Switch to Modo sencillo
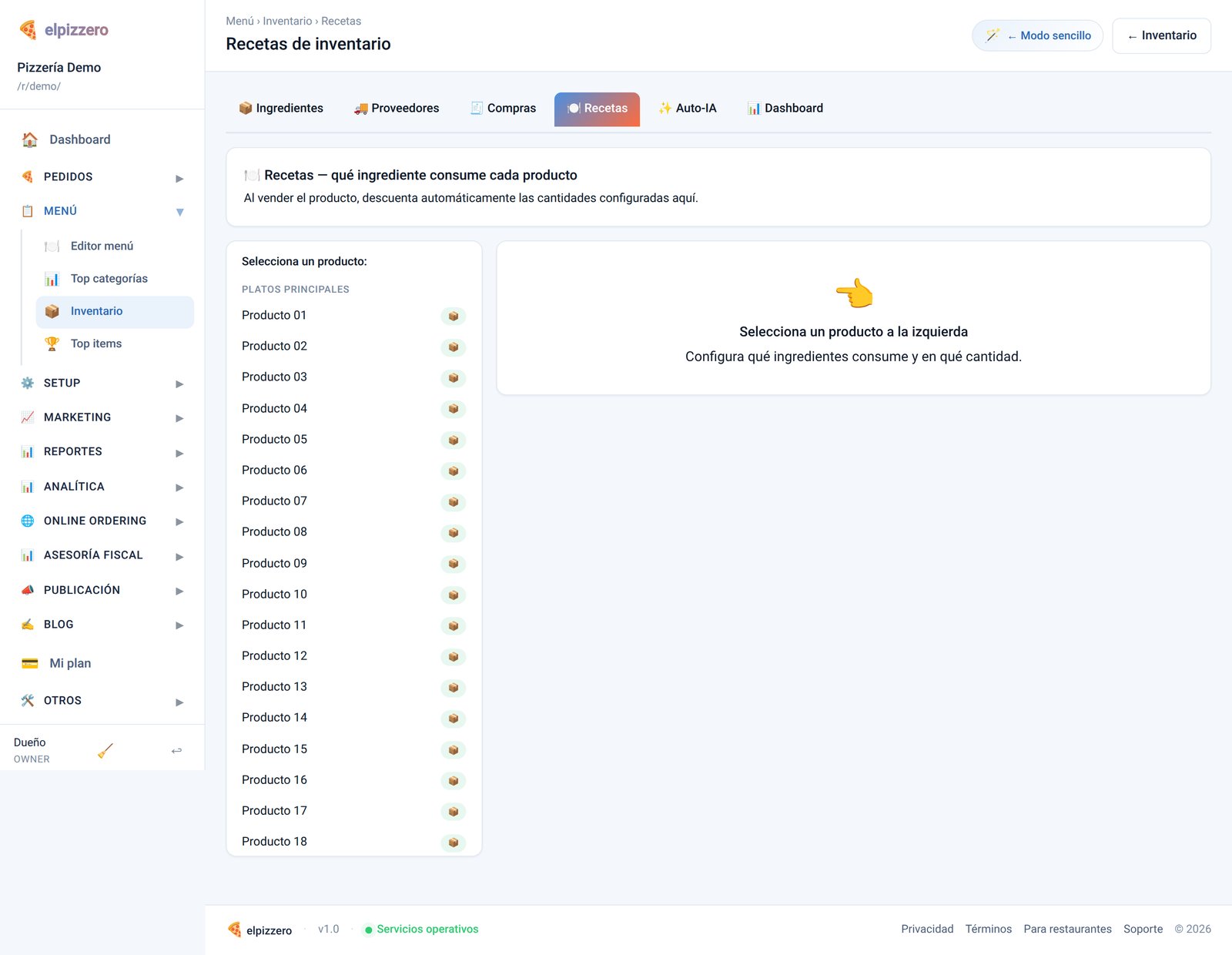 click(x=1037, y=36)
